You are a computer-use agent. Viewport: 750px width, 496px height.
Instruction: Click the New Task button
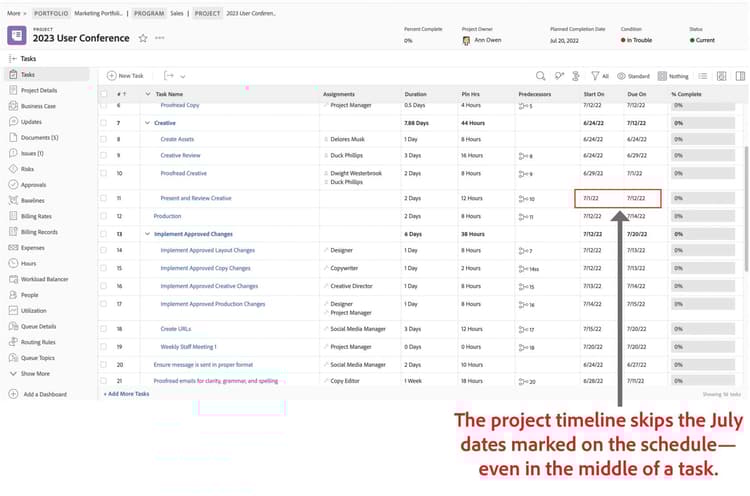[125, 76]
